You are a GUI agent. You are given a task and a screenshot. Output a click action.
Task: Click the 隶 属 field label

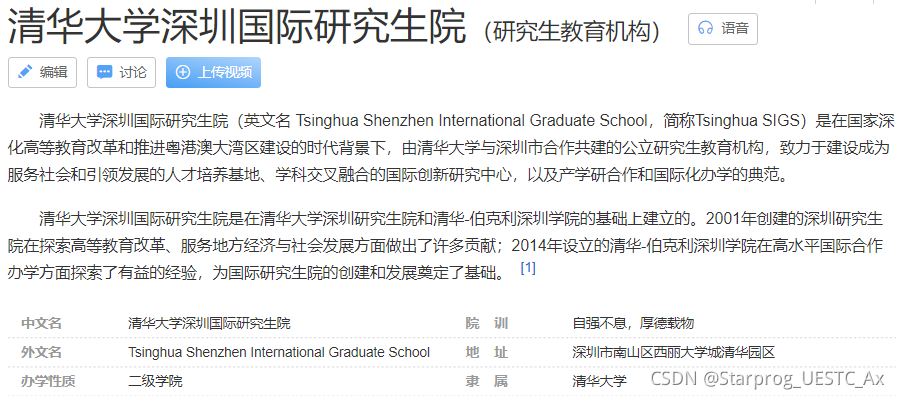pos(487,381)
